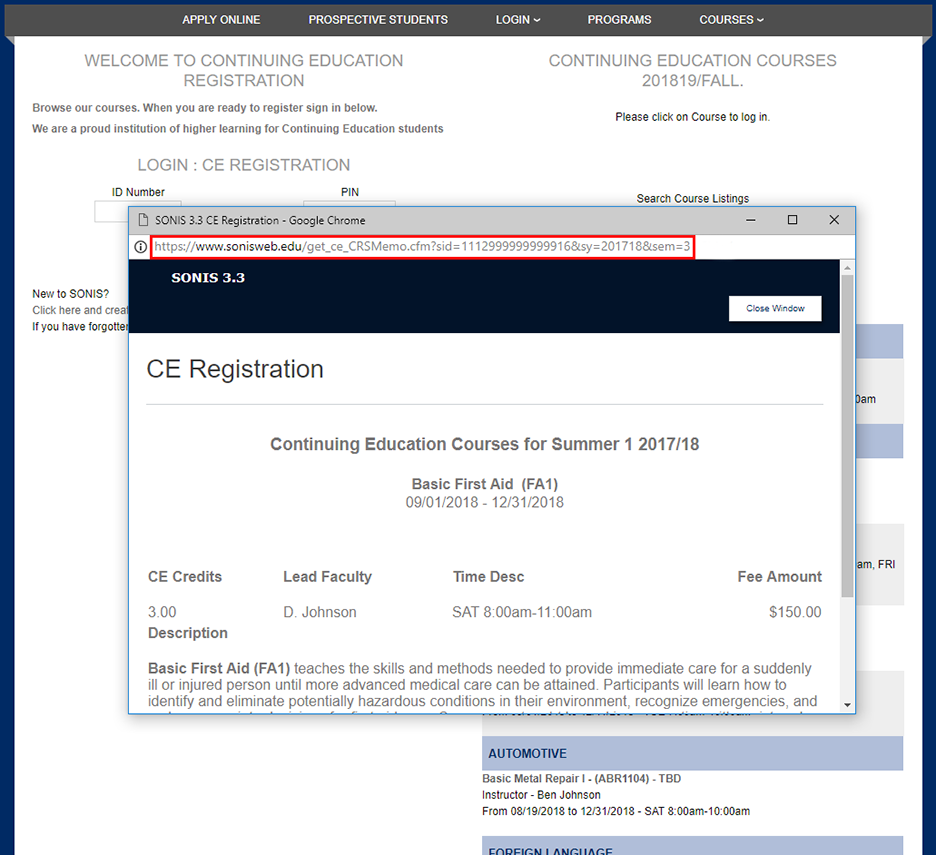Click the 'Description' label in popup
Viewport: 936px width, 855px height.
187,633
